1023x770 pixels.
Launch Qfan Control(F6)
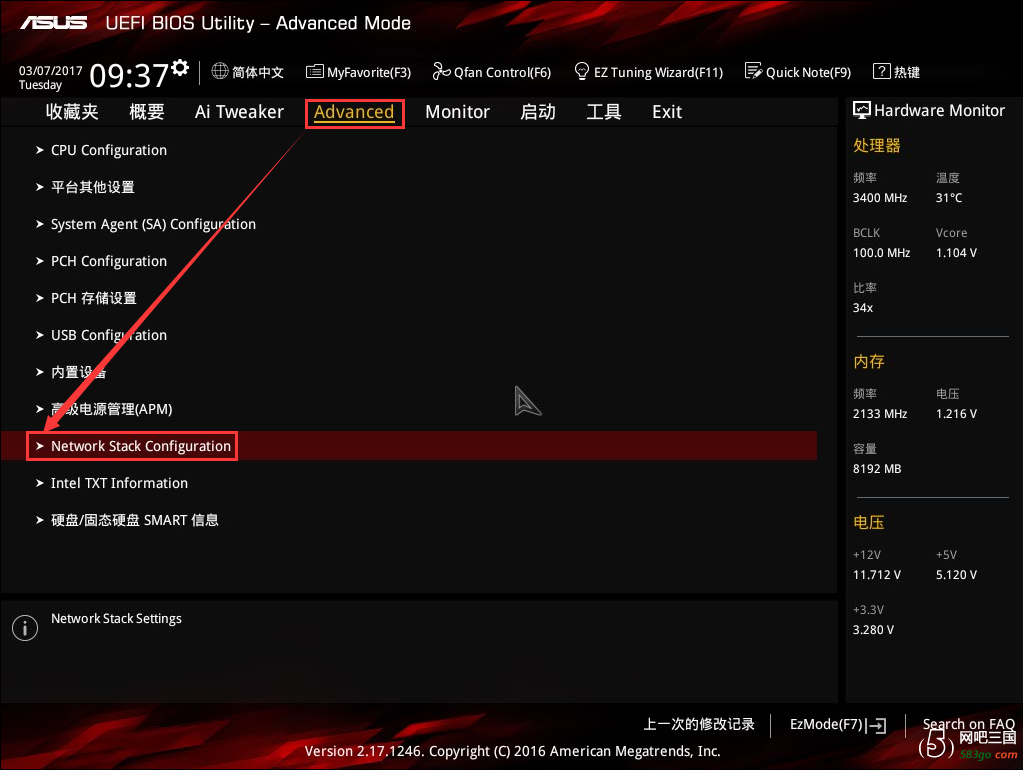(x=502, y=72)
